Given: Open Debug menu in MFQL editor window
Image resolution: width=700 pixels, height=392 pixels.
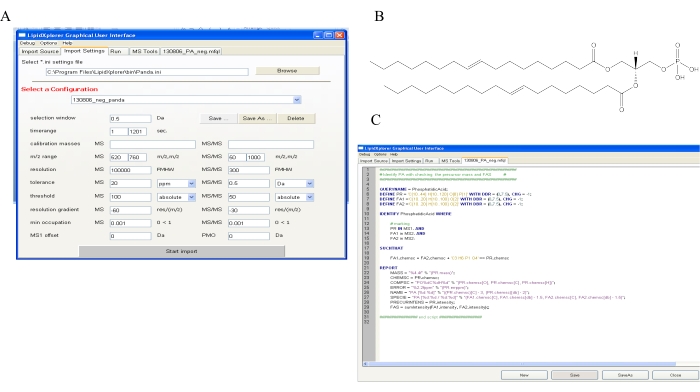Looking at the screenshot, I should pos(364,154).
